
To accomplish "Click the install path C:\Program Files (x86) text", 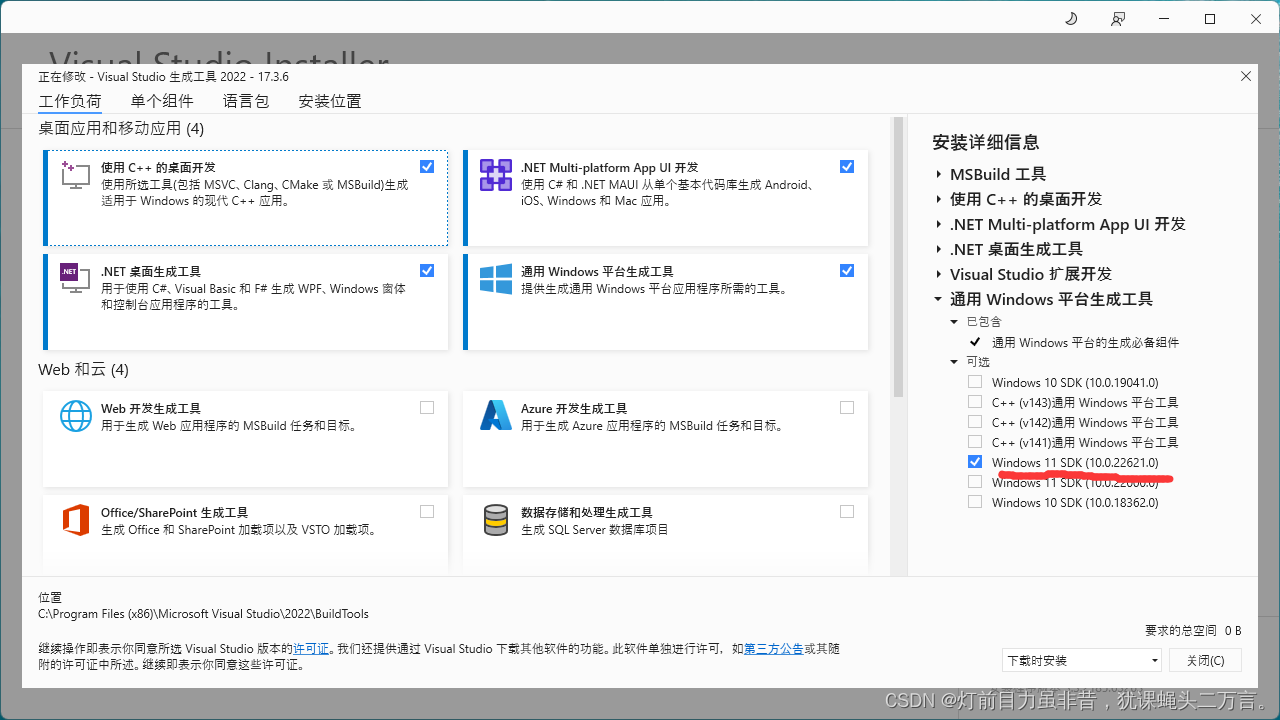I will coord(203,614).
